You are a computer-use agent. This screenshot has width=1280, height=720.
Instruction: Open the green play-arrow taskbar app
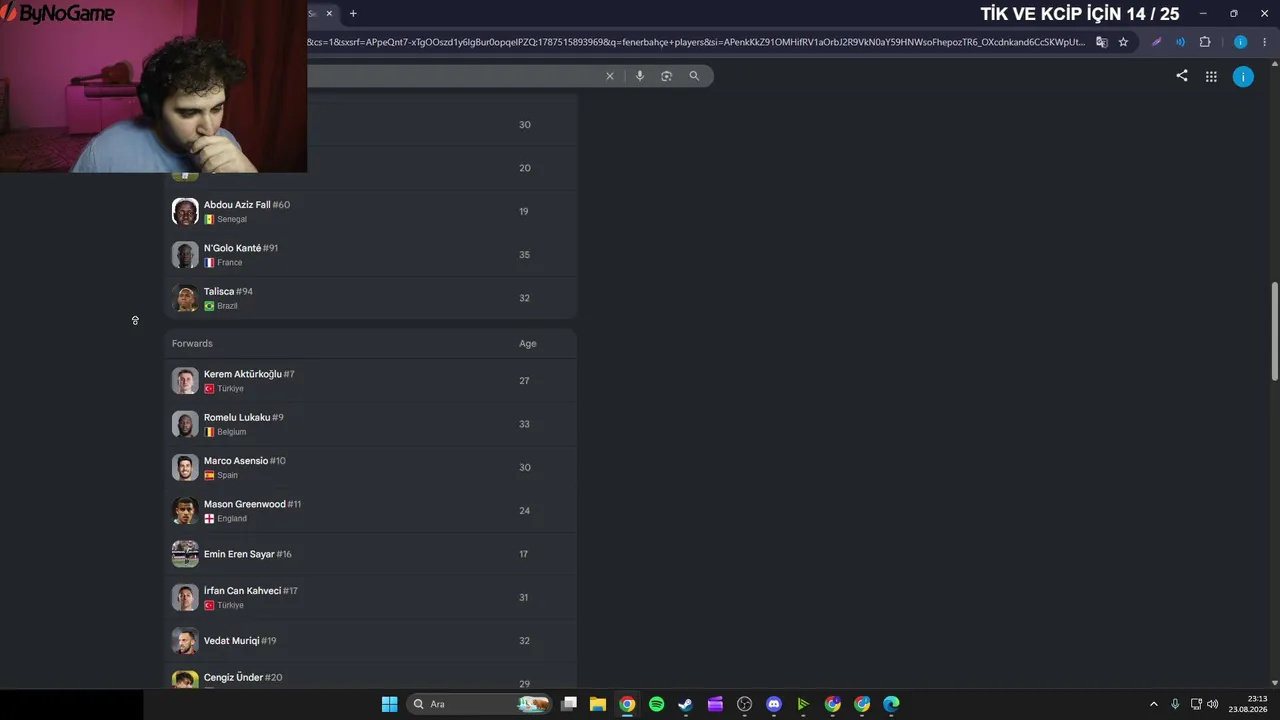(803, 704)
